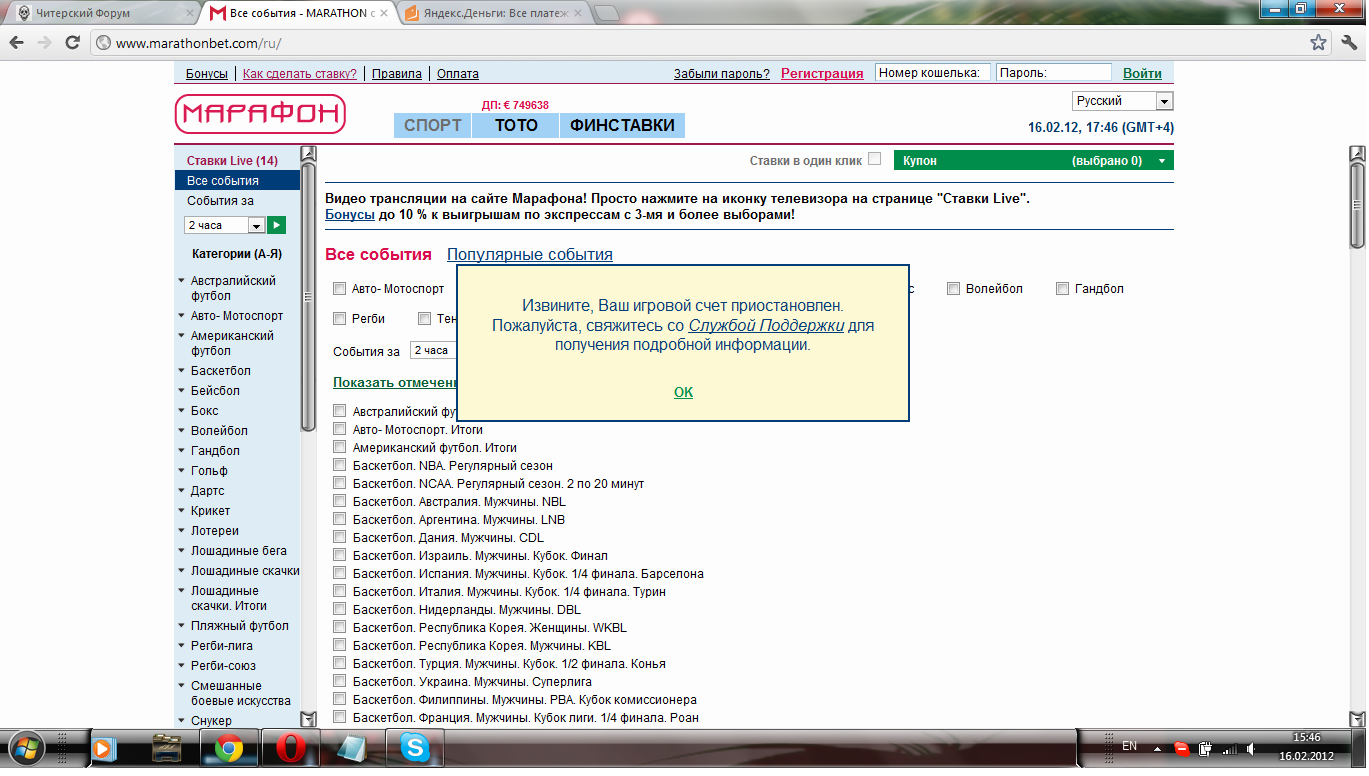Click the main page vertical scrollbar thumb
Image resolution: width=1369 pixels, height=776 pixels.
1357,203
